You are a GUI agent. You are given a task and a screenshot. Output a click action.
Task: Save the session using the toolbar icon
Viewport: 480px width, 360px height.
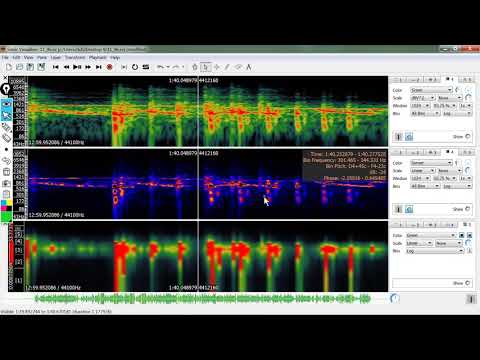point(30,67)
